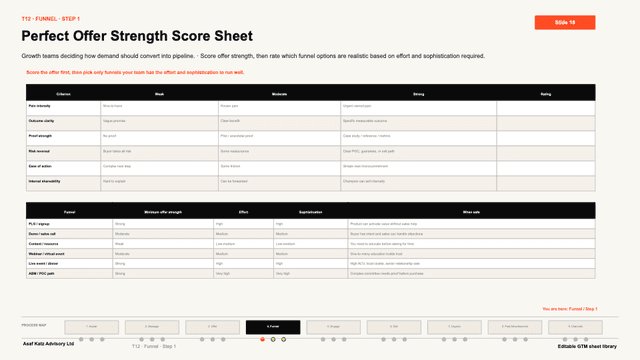Select the Outcome clarity criterion cell
Image resolution: width=640 pixels, height=360 pixels.
63,123
